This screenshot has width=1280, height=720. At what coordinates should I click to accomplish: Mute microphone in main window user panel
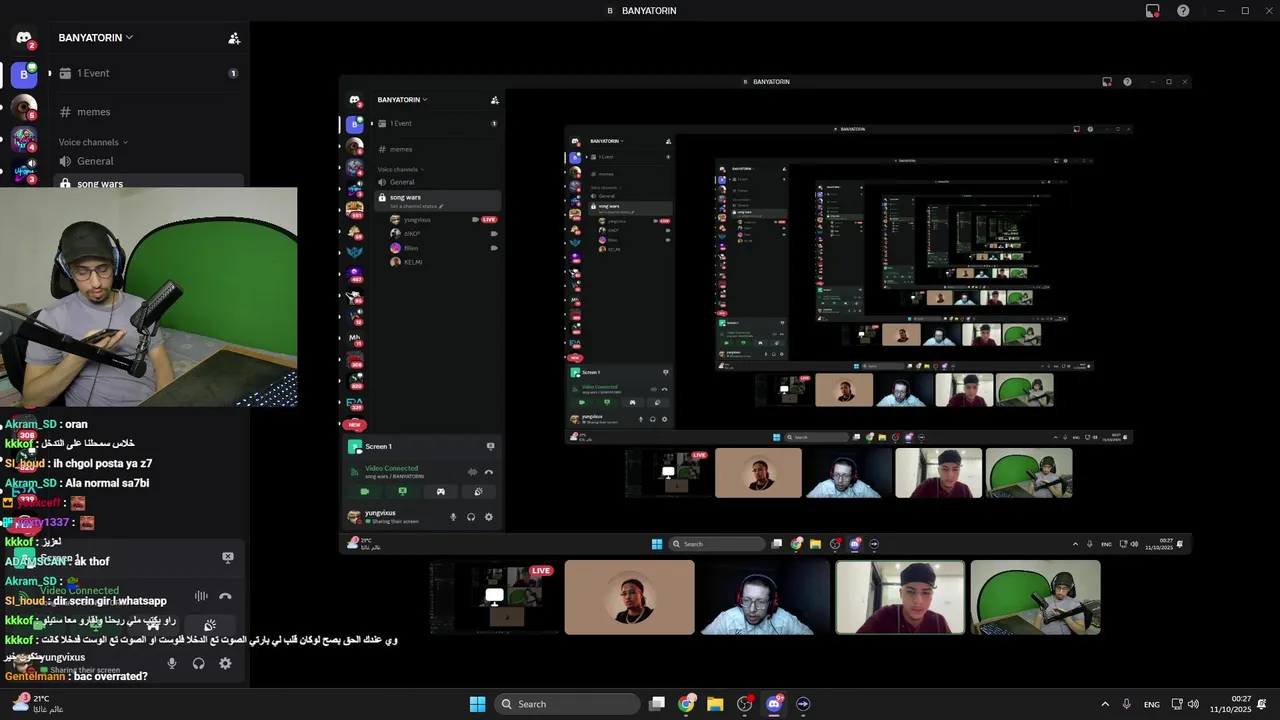172,663
